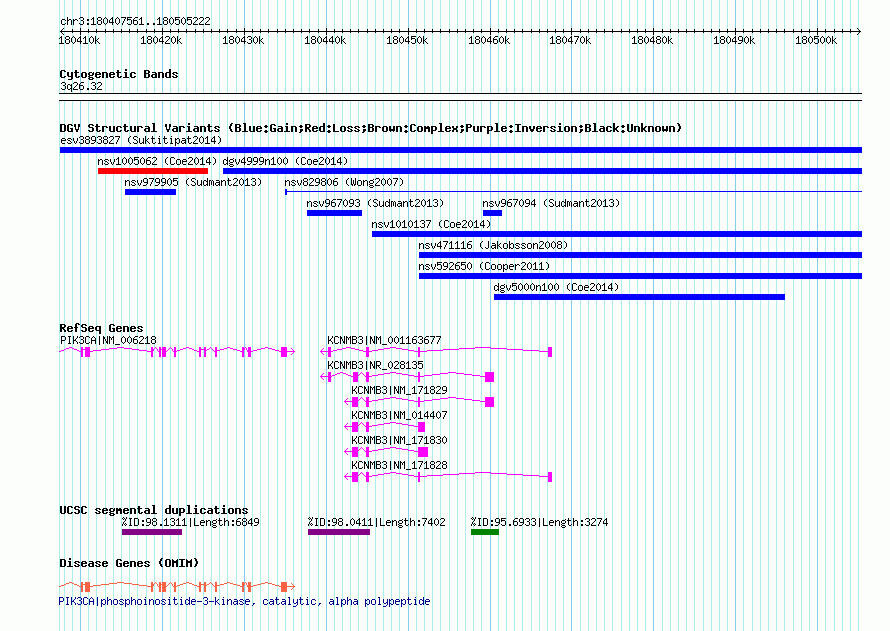Select Disease Genes (OMIM) heading

129,563
